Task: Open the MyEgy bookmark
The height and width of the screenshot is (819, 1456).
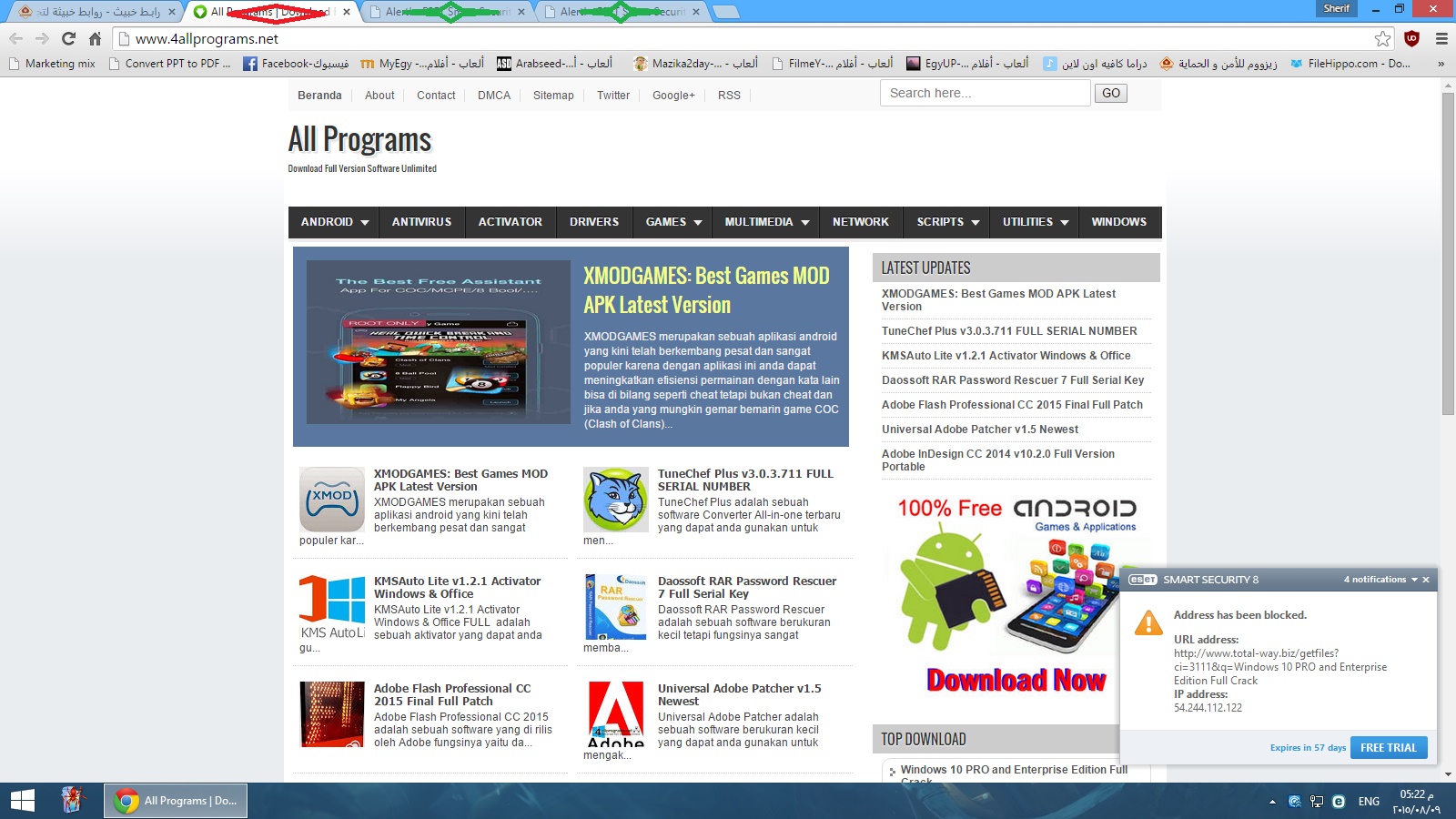Action: 422,64
